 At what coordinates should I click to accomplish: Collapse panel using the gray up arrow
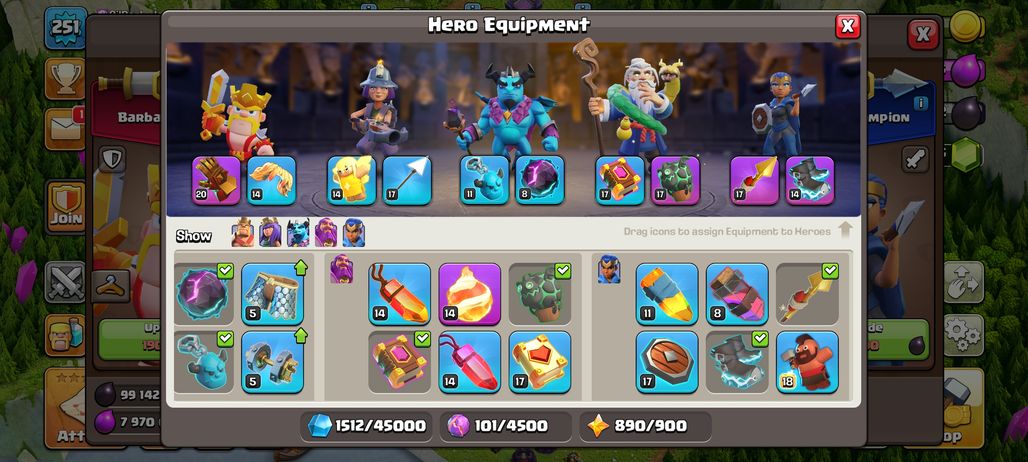[845, 230]
